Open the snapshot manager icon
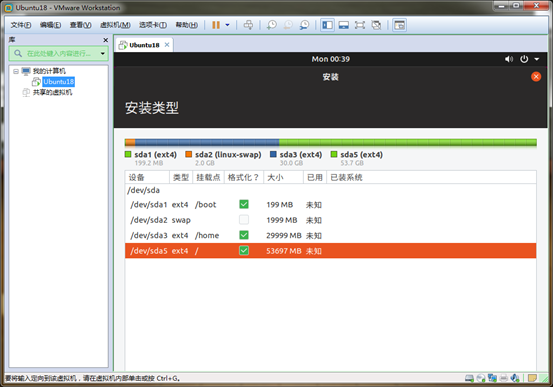Image resolution: width=553 pixels, height=387 pixels. point(304,25)
